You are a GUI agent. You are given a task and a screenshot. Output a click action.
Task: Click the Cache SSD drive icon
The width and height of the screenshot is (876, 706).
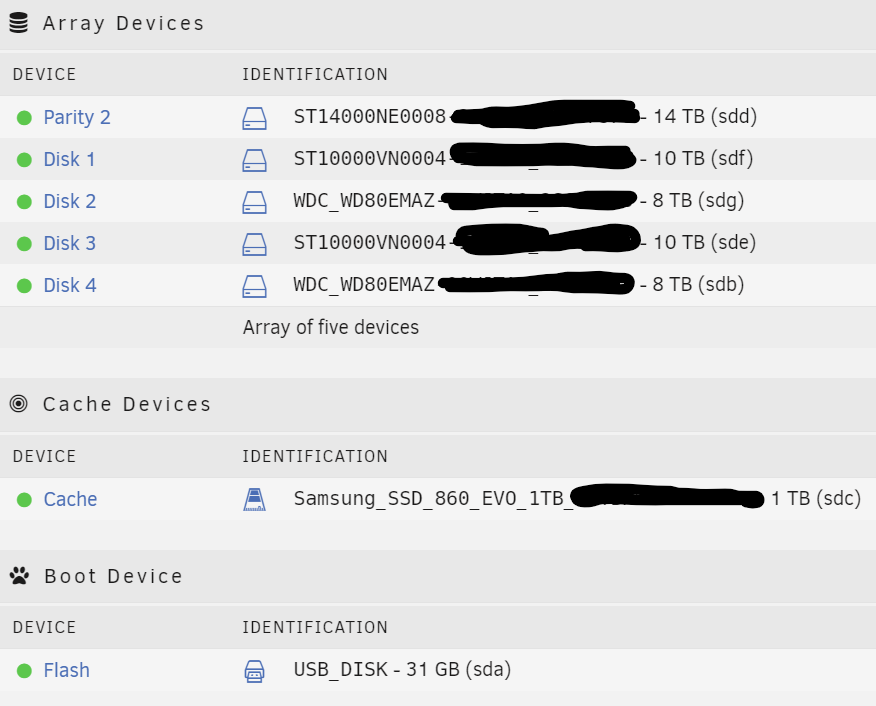click(254, 499)
